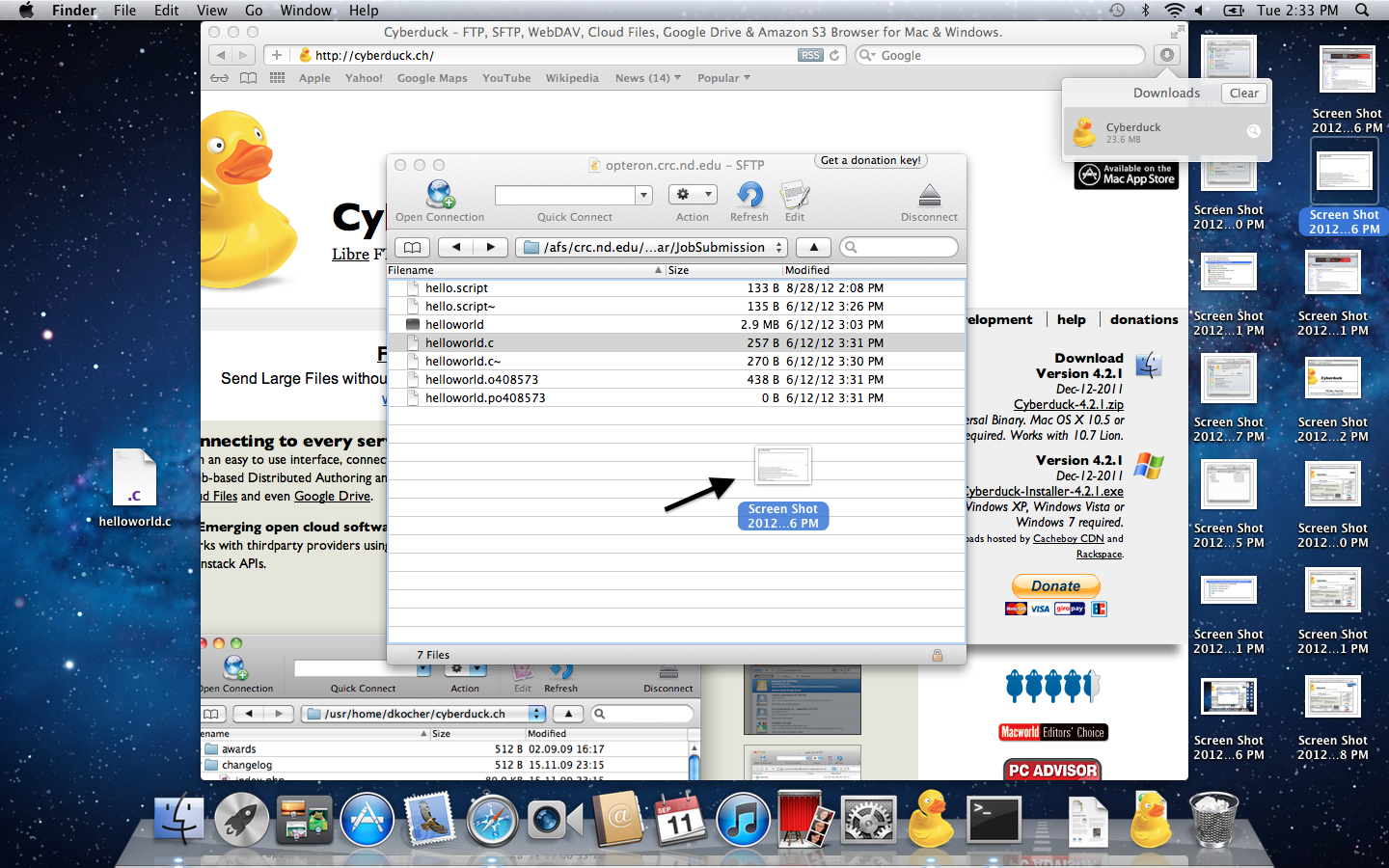
Task: Open the File menu in menu bar
Action: (x=124, y=10)
